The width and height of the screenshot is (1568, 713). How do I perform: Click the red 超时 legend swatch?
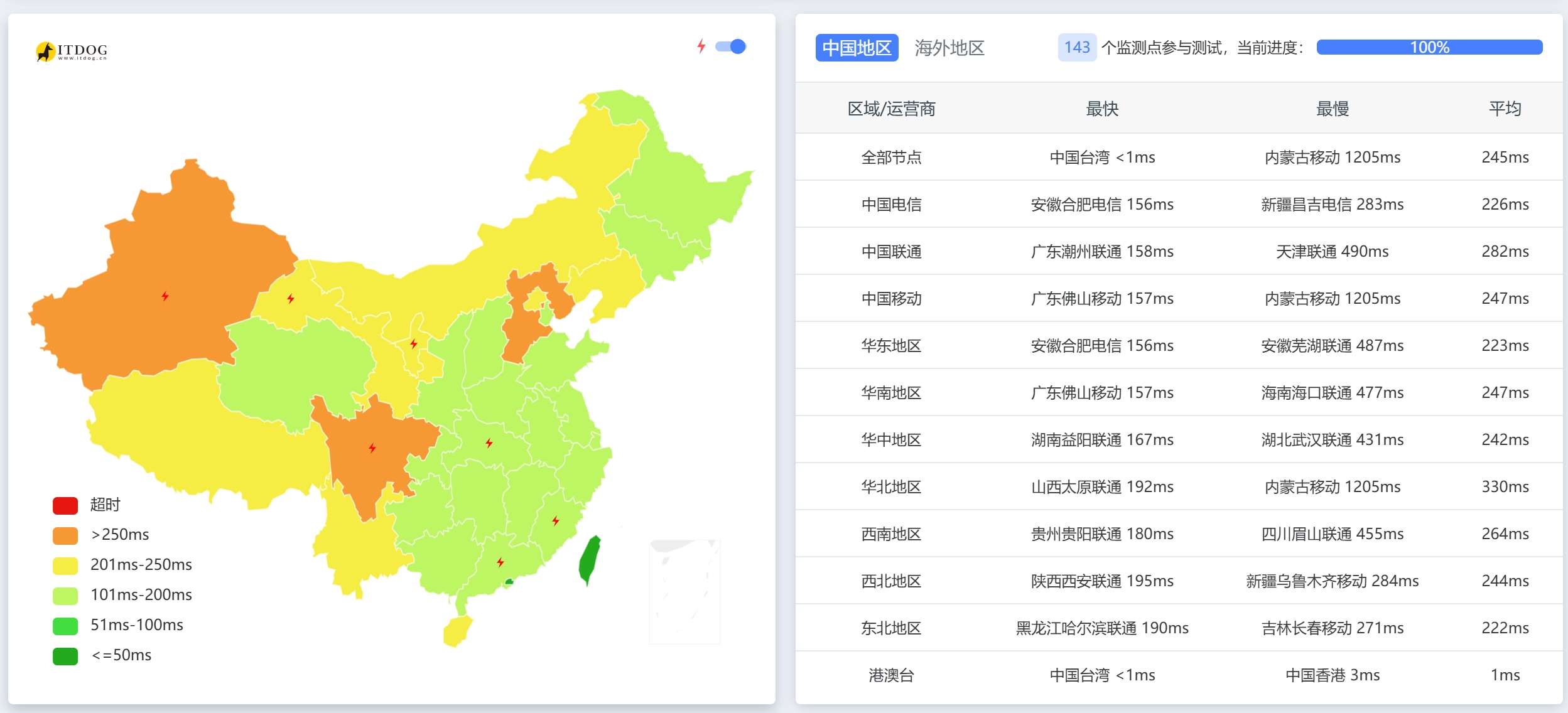point(65,505)
